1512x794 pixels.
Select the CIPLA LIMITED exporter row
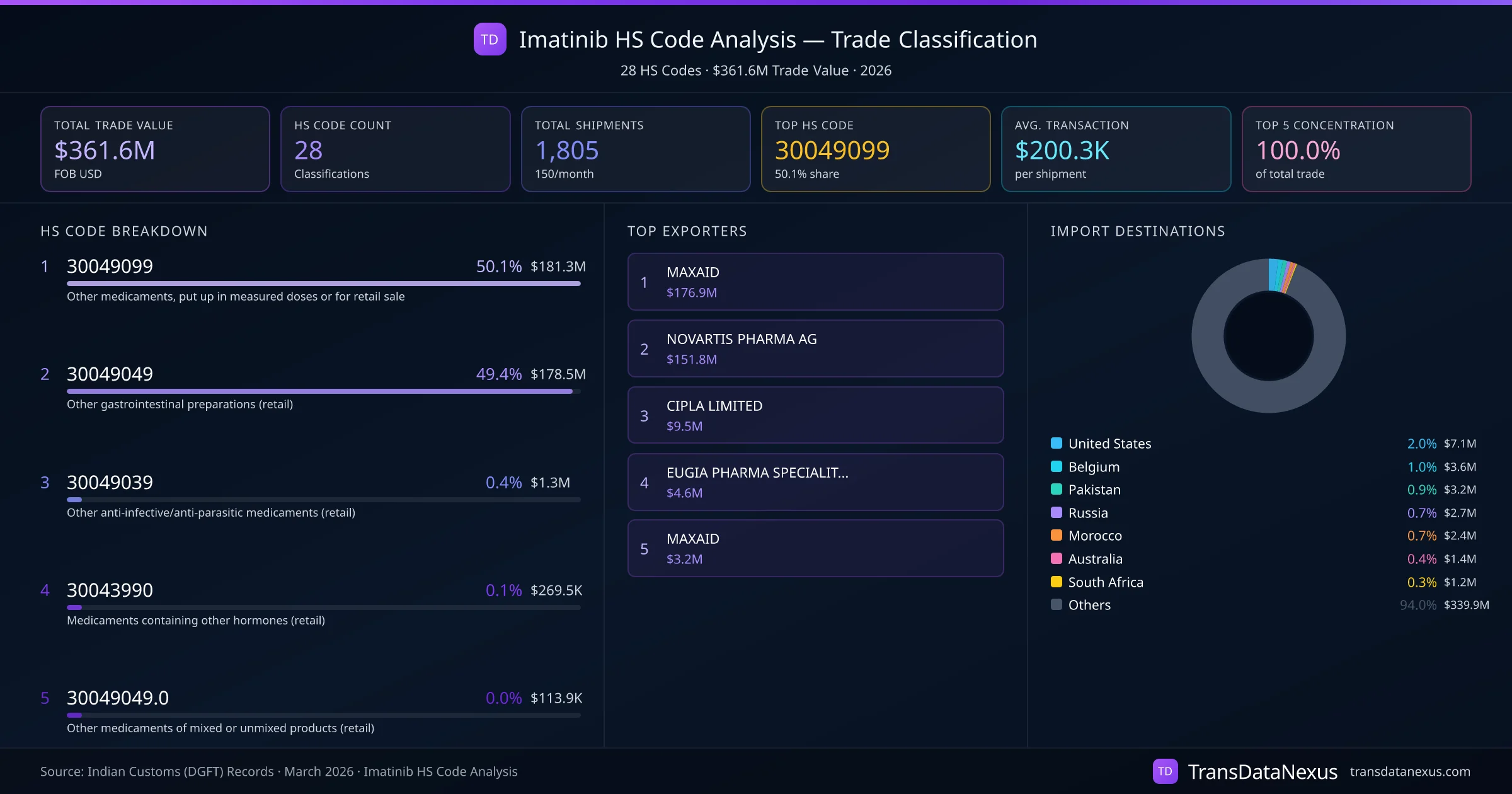coord(815,415)
